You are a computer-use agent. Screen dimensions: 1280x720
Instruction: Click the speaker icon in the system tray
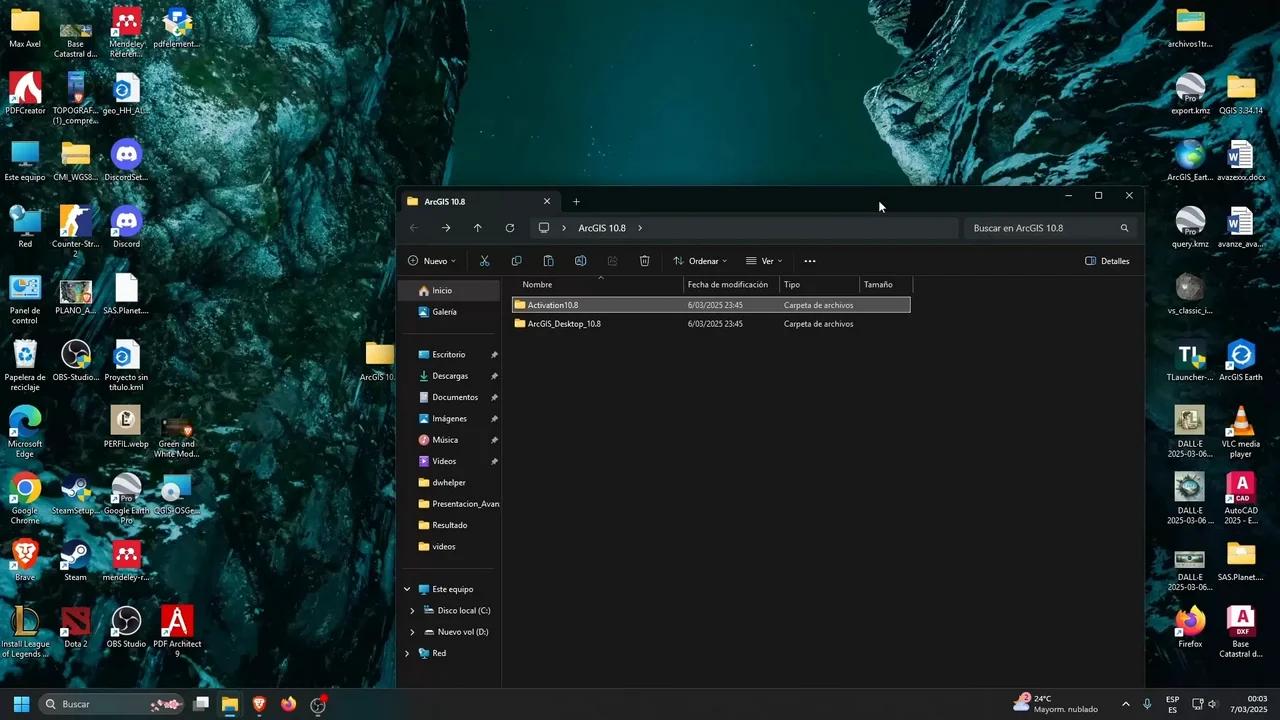pos(1213,703)
